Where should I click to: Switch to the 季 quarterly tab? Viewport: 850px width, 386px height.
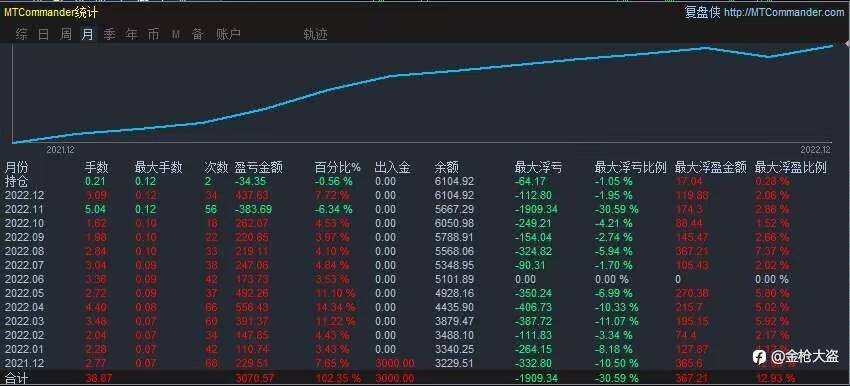110,35
